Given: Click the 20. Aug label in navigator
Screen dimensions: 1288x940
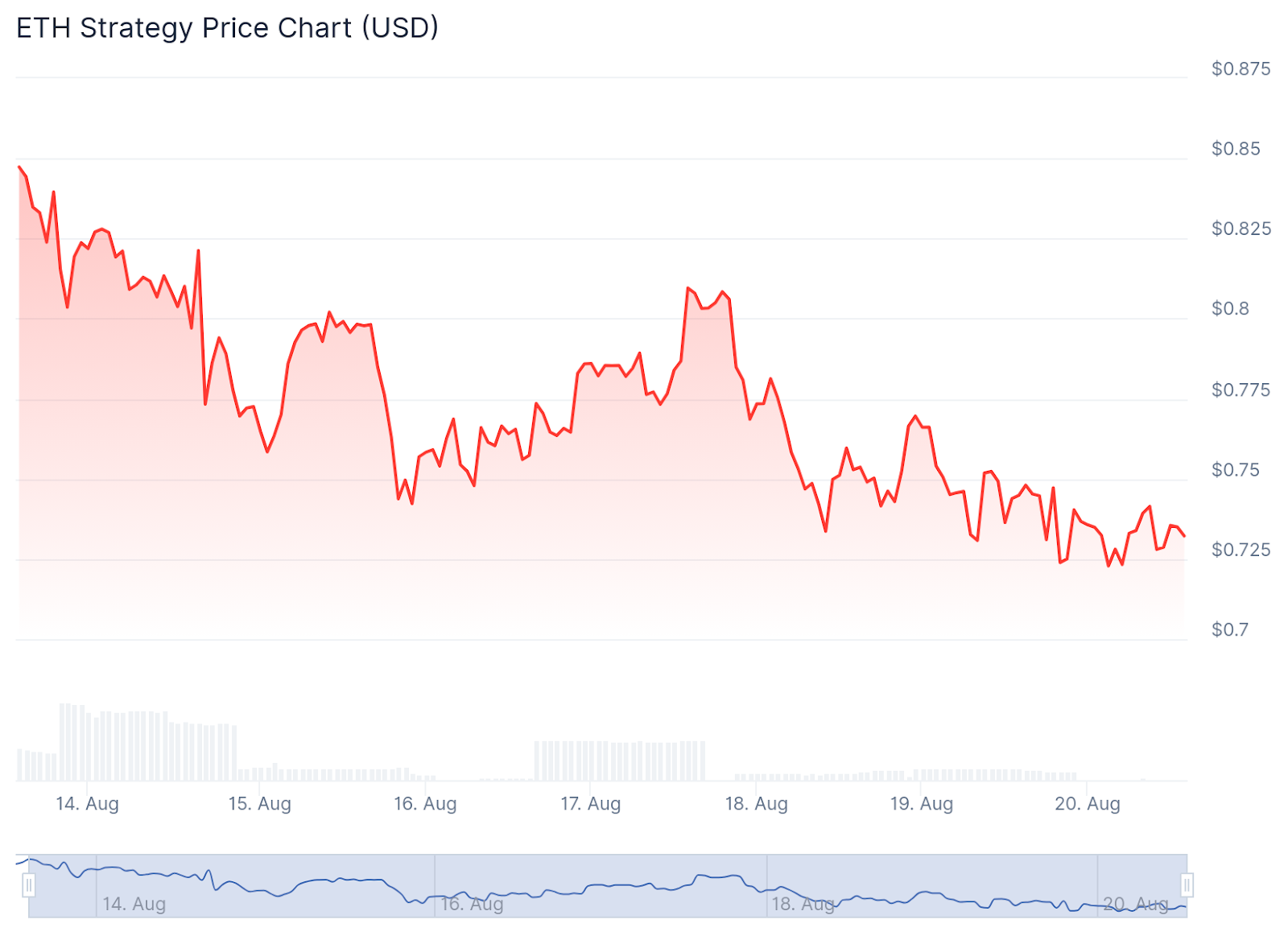Looking at the screenshot, I should pos(1135,904).
